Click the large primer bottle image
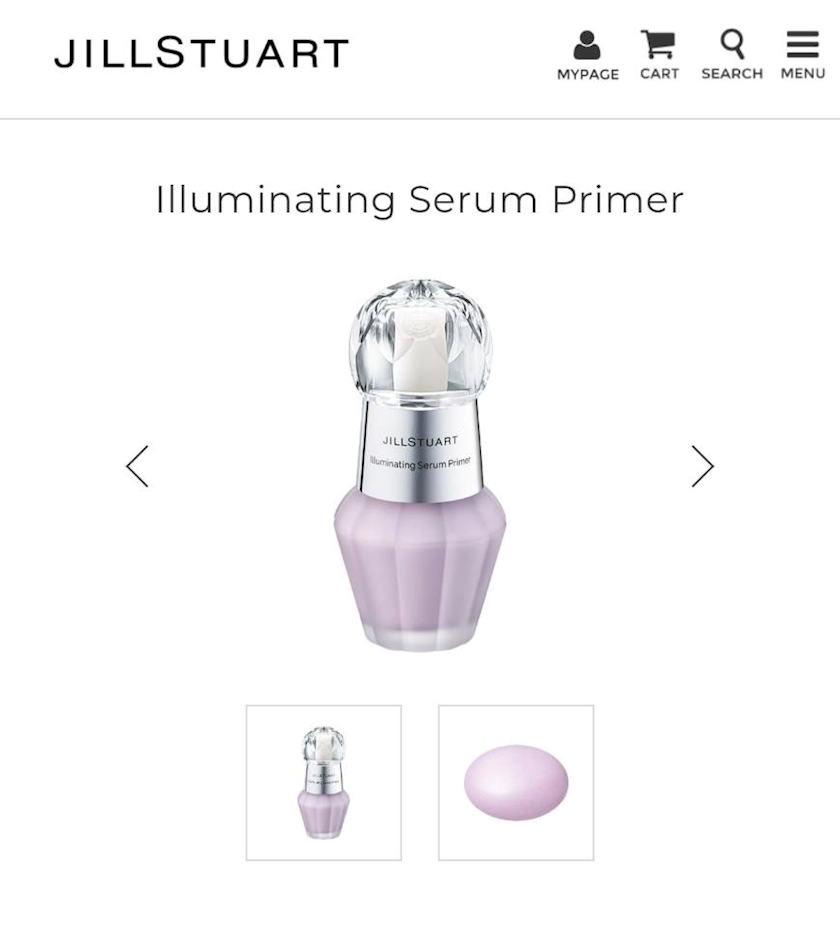Image resolution: width=840 pixels, height=925 pixels. click(x=420, y=465)
